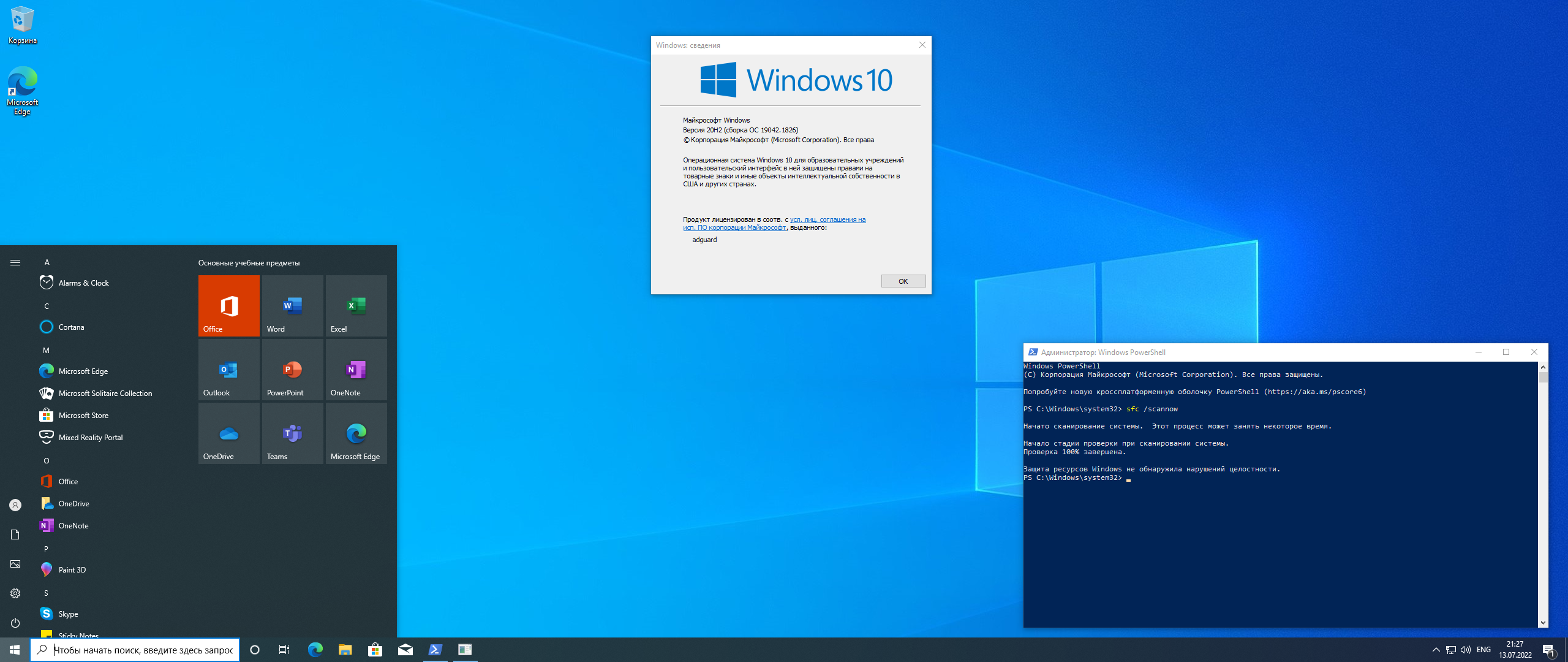1568x662 pixels.
Task: Open the OneDrive tile
Action: [228, 433]
